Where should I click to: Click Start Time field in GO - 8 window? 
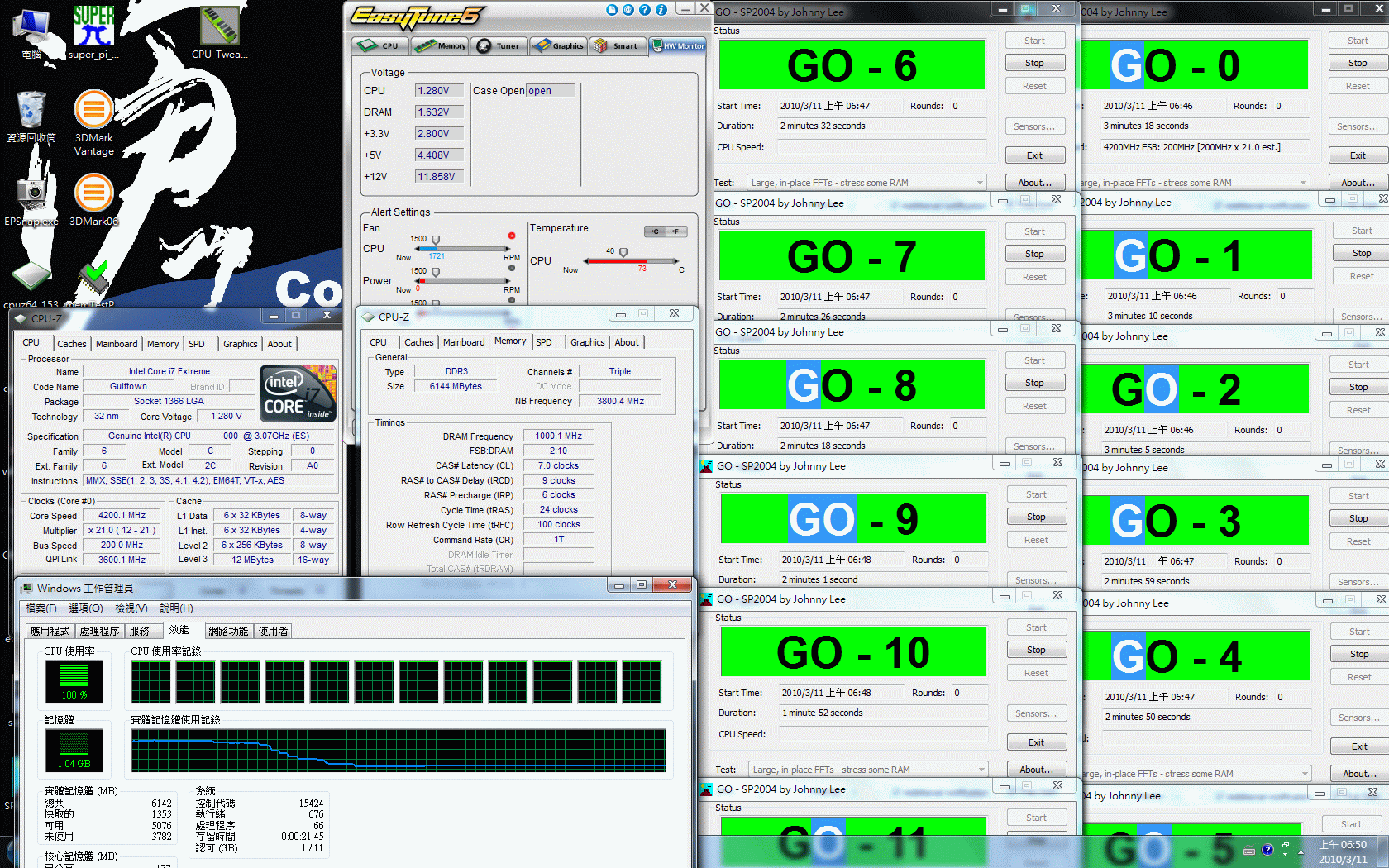[841, 426]
